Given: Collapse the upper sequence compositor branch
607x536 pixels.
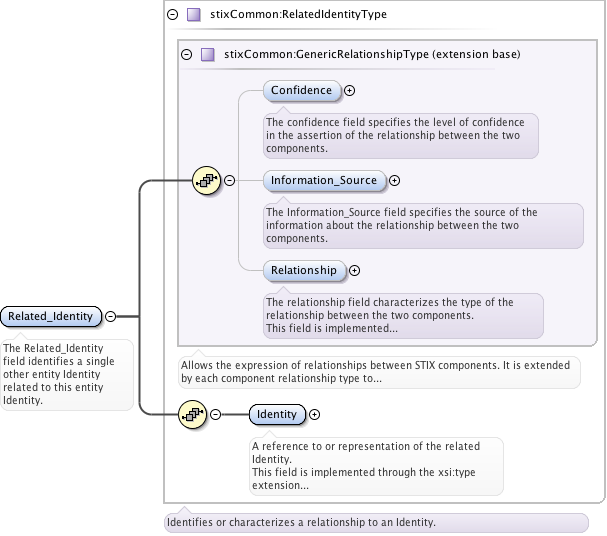Looking at the screenshot, I should pos(229,180).
